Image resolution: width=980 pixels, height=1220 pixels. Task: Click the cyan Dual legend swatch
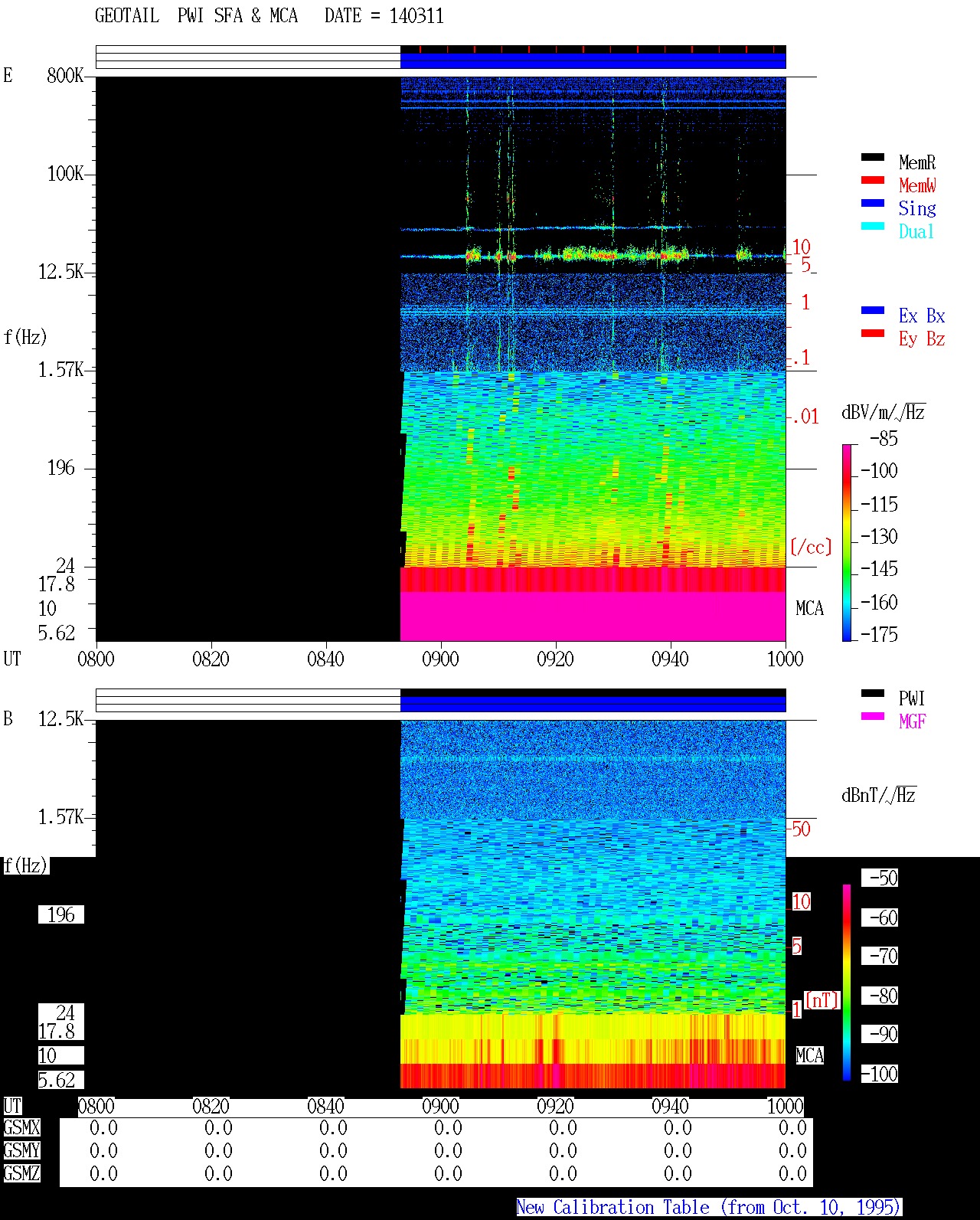click(873, 226)
